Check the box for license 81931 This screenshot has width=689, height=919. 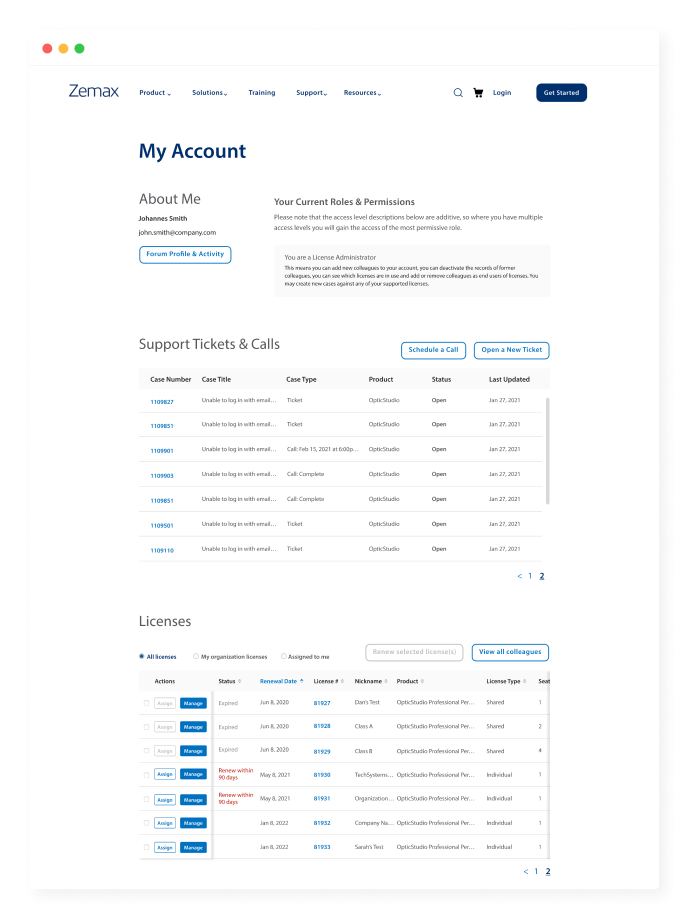(146, 799)
